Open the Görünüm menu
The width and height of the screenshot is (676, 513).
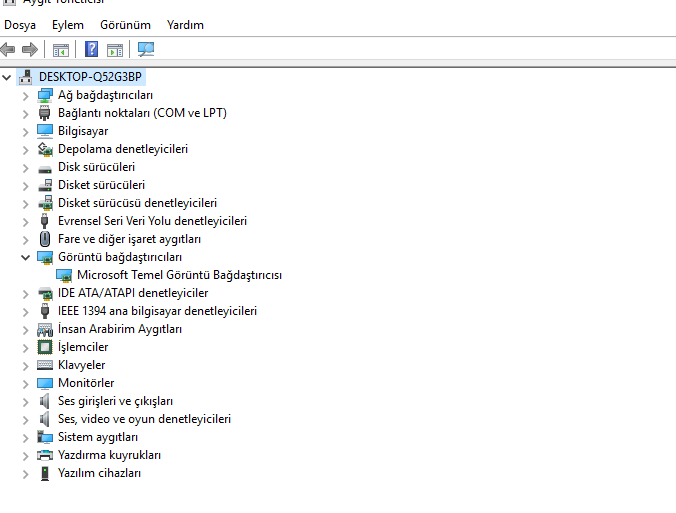click(125, 25)
